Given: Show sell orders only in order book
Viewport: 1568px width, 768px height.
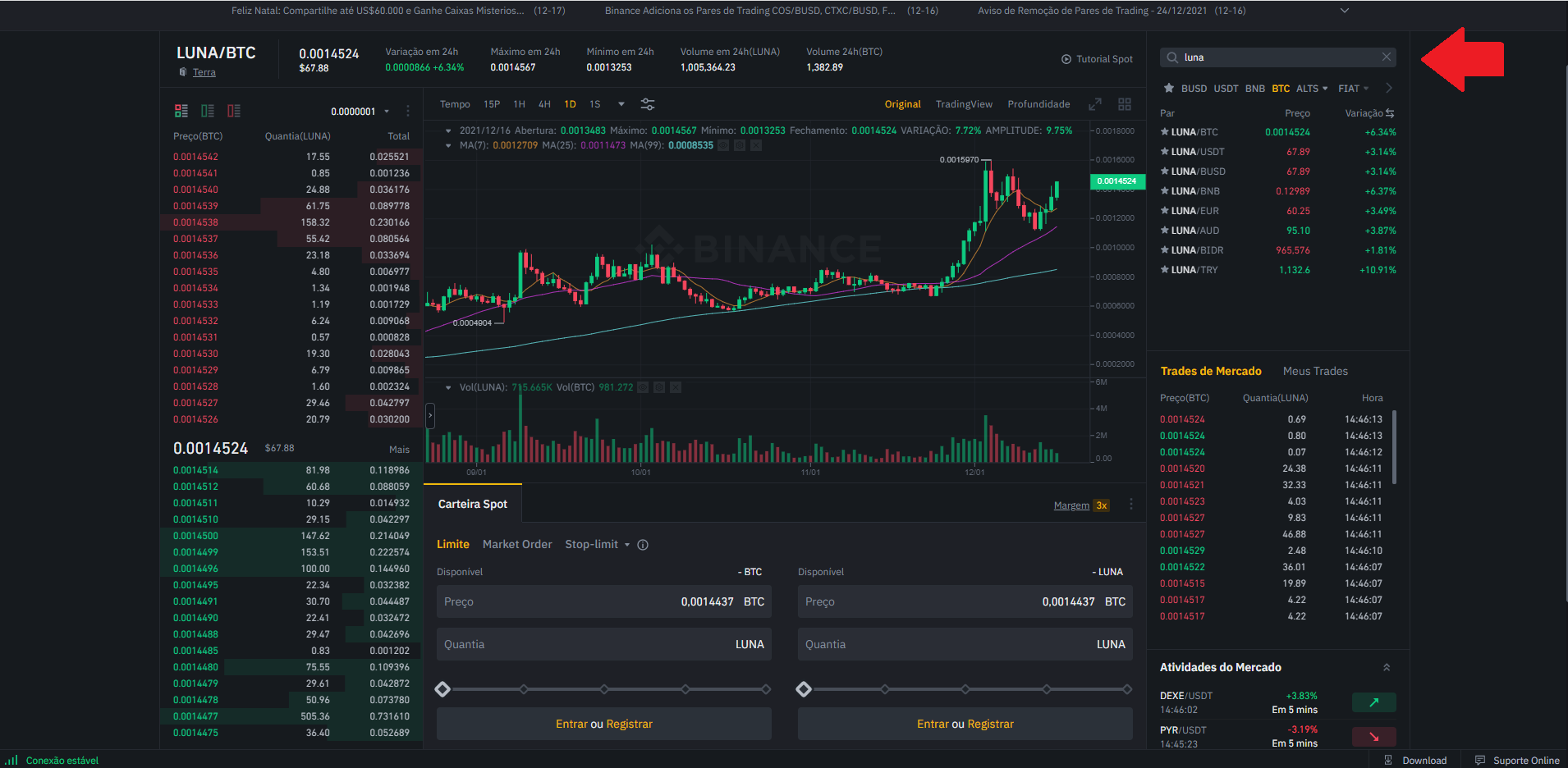Looking at the screenshot, I should (234, 111).
